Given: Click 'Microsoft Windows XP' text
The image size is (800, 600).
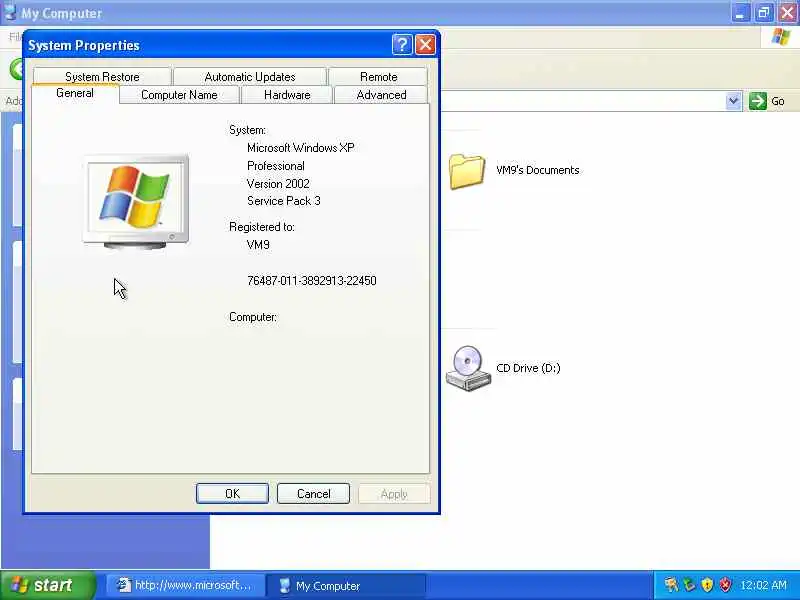Looking at the screenshot, I should pos(301,148).
